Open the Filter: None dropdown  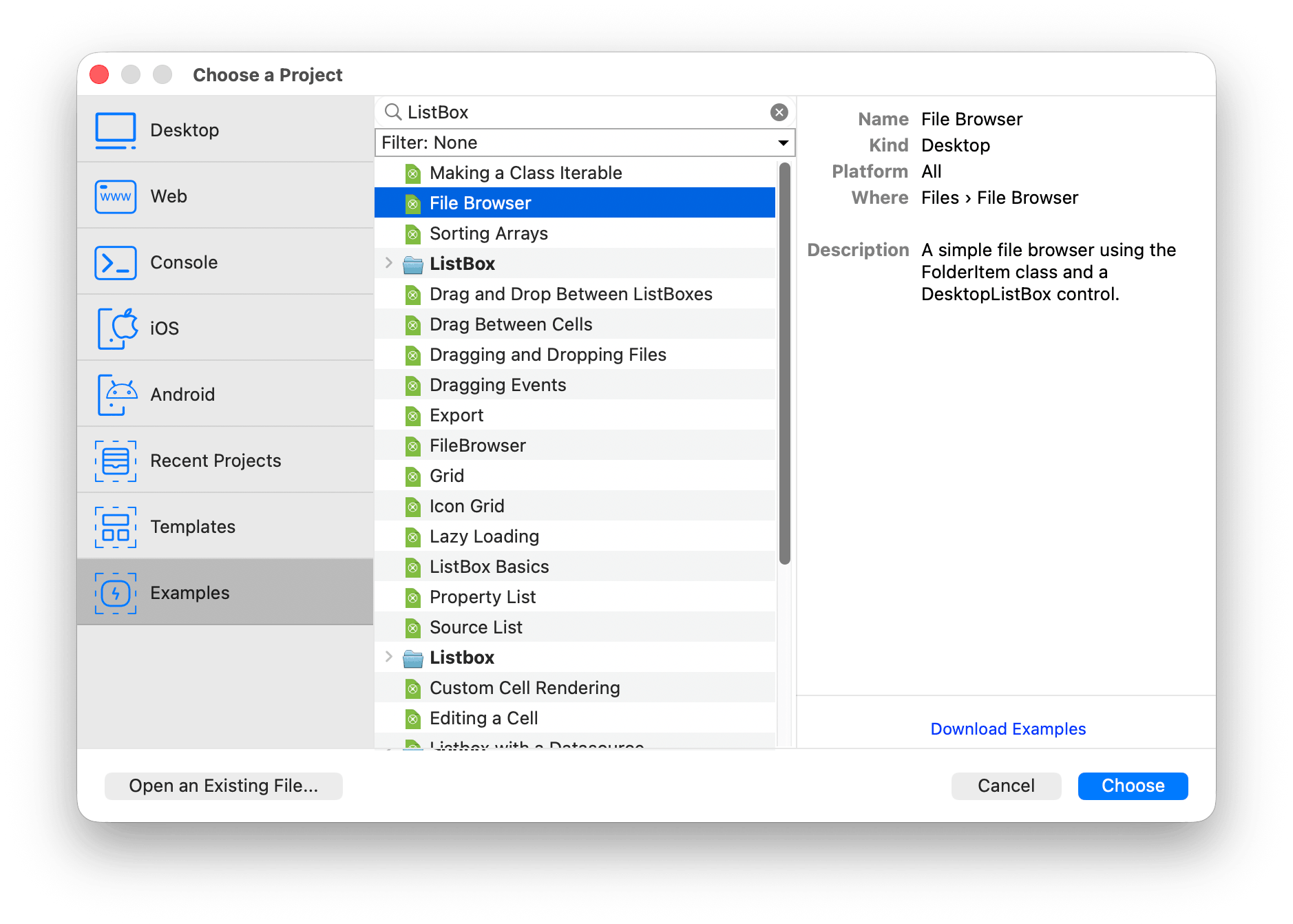coord(585,143)
